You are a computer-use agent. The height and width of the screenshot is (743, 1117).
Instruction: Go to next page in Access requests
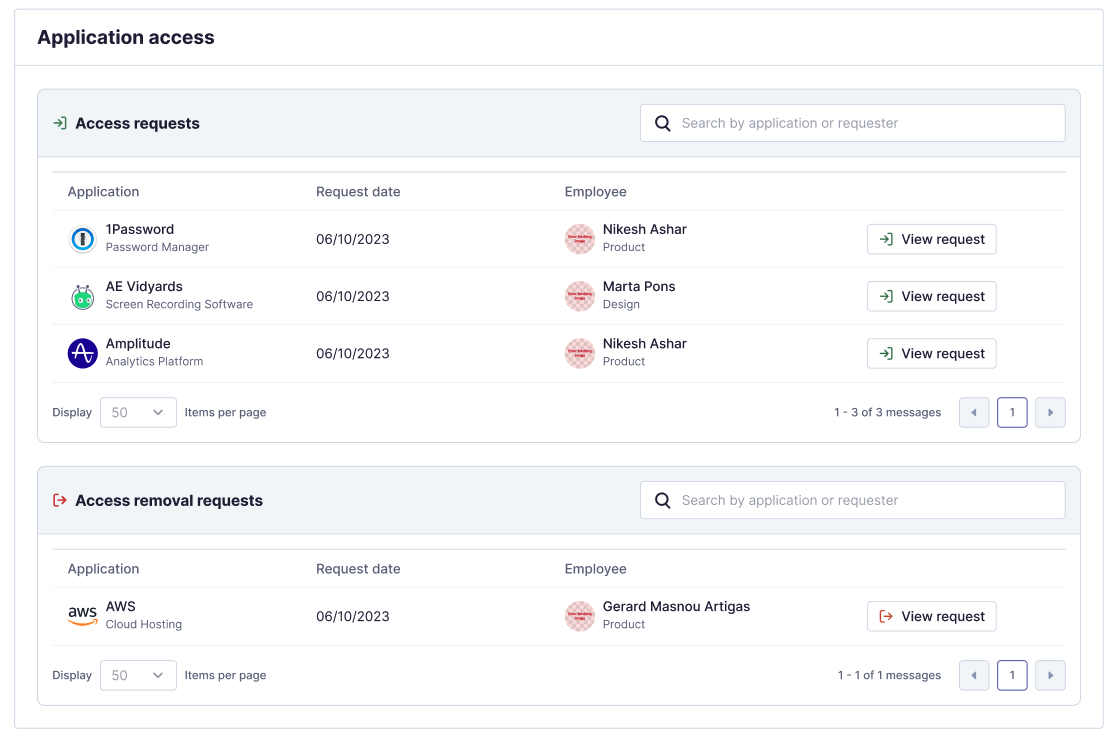[1050, 412]
